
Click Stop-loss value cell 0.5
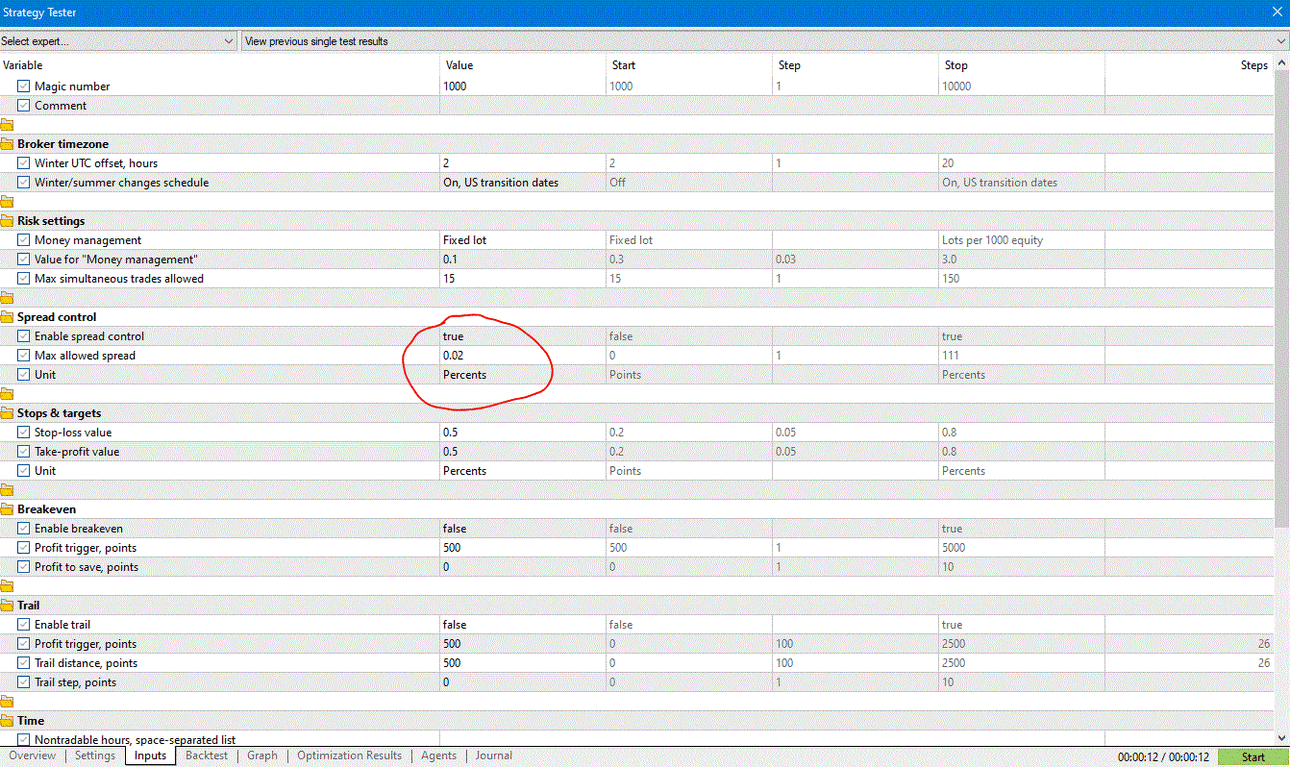523,432
